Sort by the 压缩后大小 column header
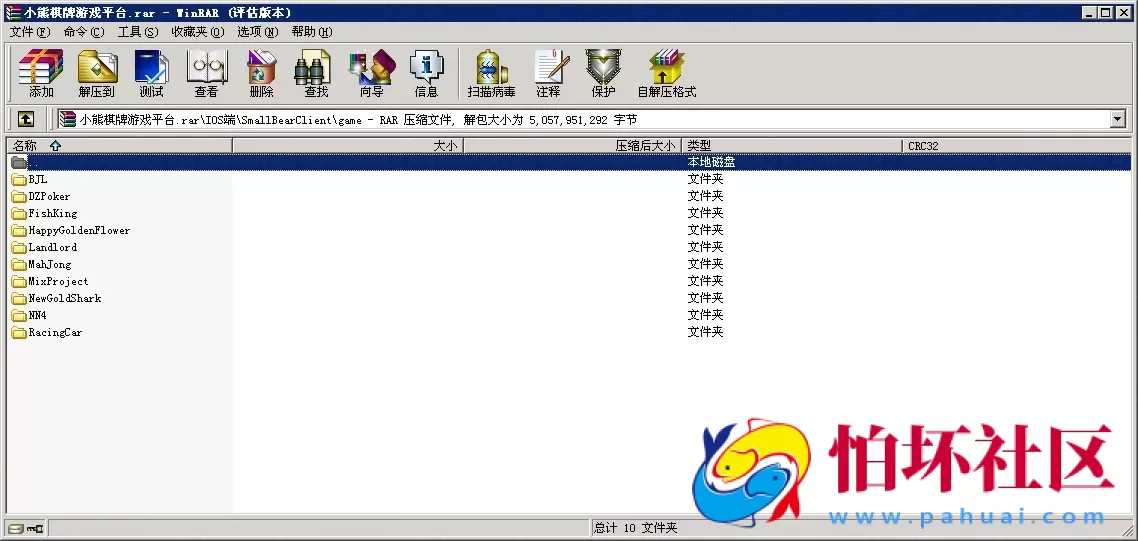 point(573,146)
